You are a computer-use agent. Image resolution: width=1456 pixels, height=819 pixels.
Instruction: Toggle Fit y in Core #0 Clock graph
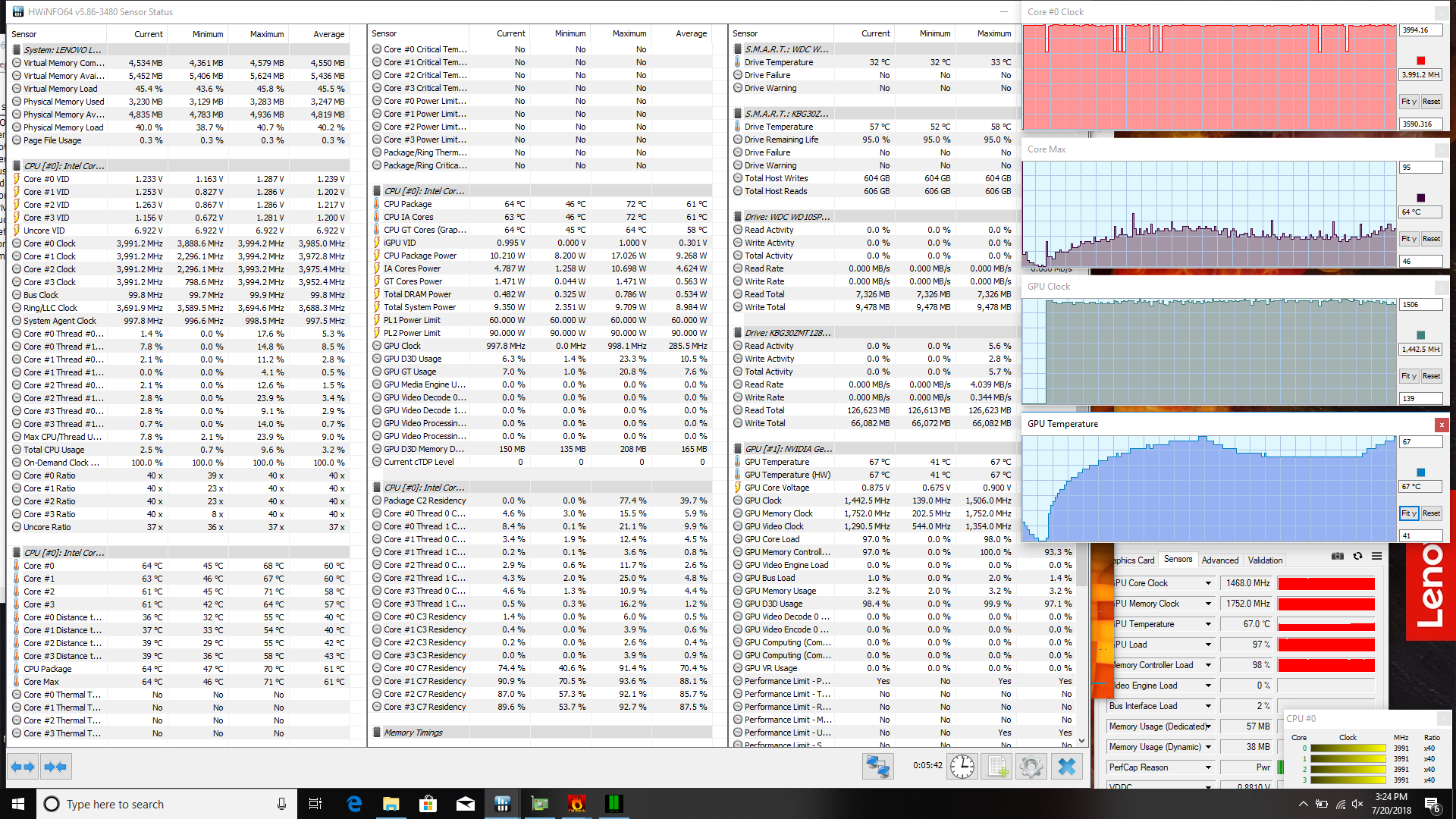(x=1408, y=102)
